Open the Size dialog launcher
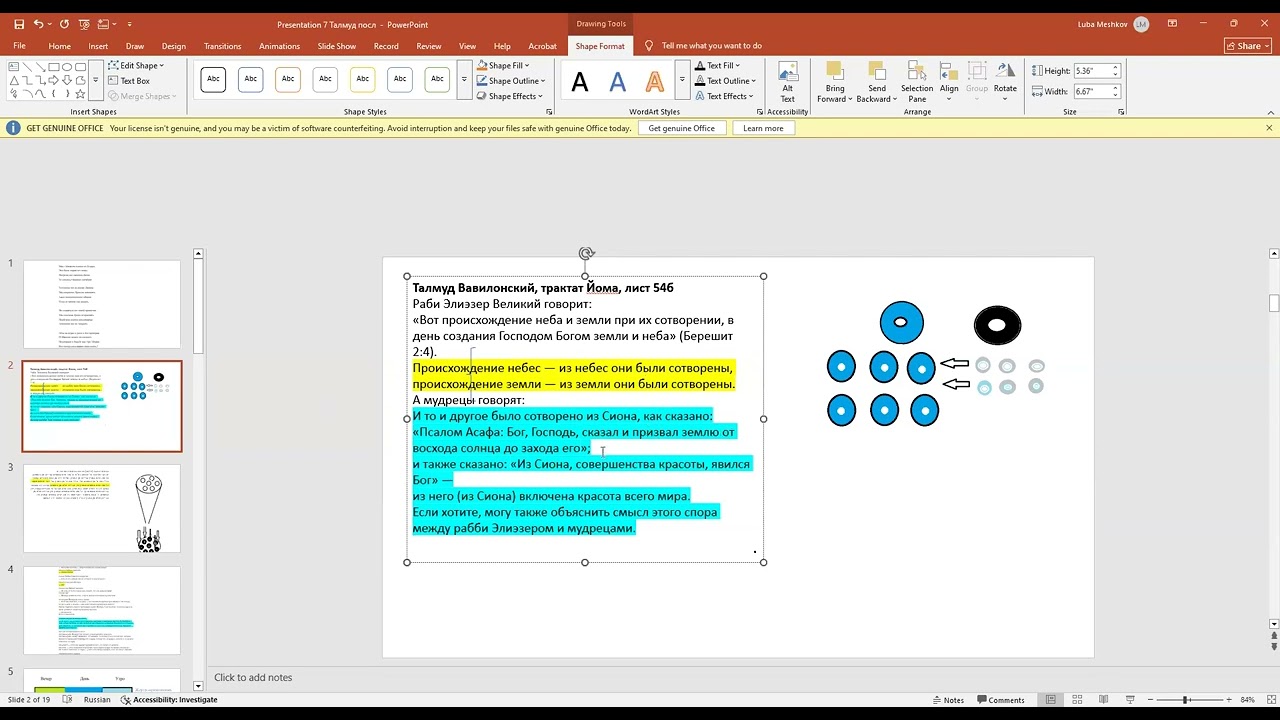 tap(1120, 112)
